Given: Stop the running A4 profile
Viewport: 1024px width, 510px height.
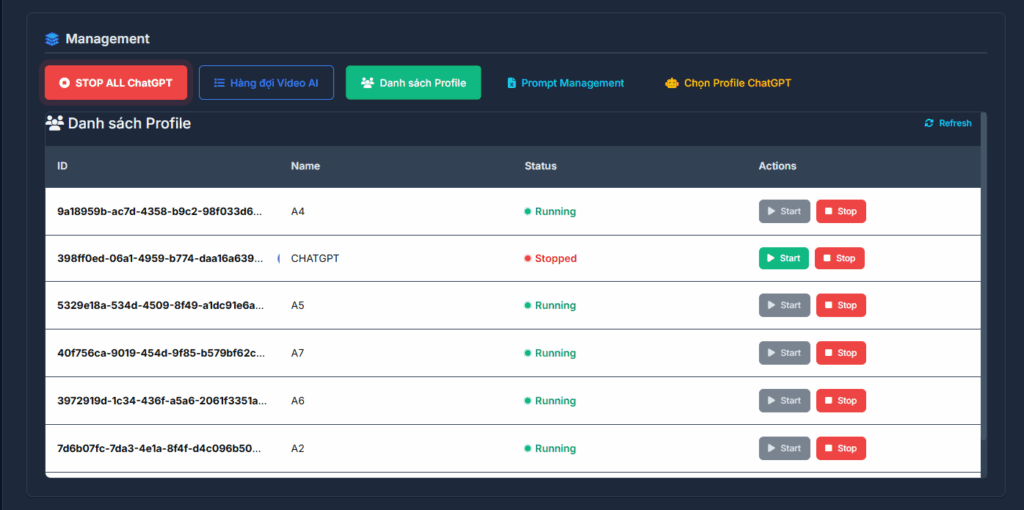Looking at the screenshot, I should point(840,211).
